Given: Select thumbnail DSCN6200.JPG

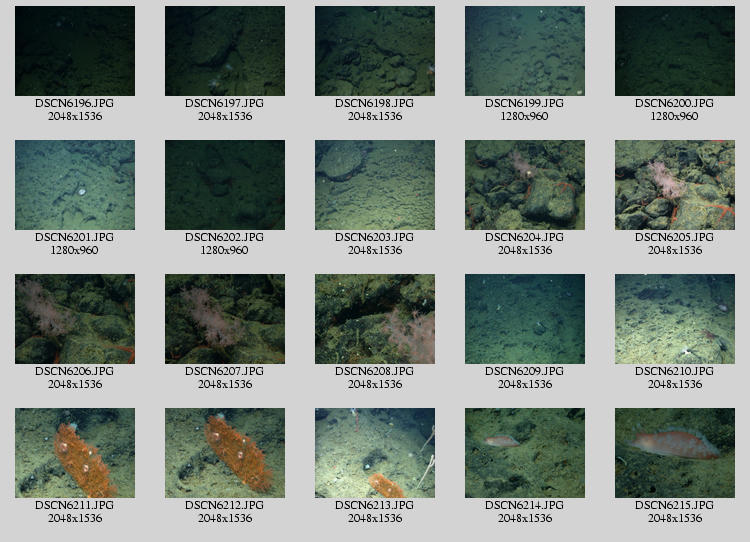Looking at the screenshot, I should [x=675, y=51].
